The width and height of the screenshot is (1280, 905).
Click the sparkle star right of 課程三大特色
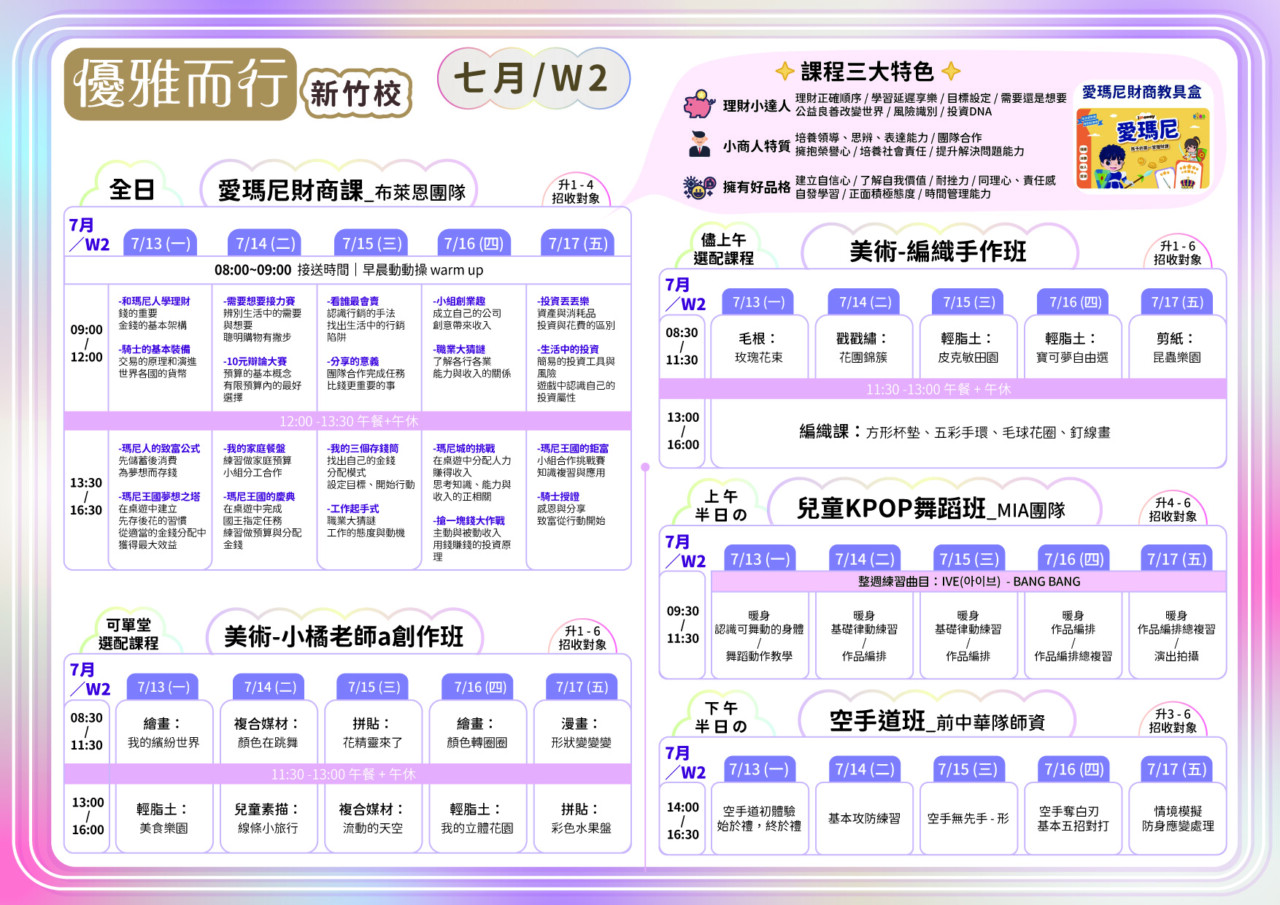[x=951, y=72]
